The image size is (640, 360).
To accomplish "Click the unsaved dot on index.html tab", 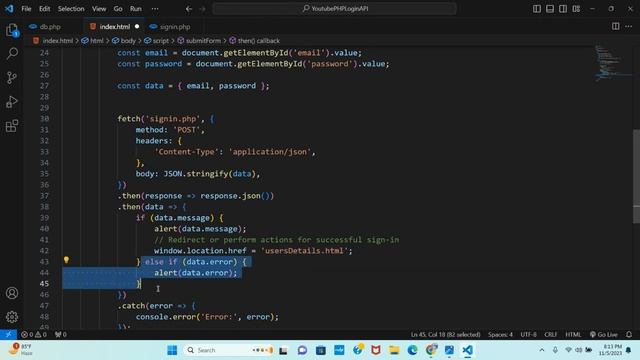I will [x=137, y=27].
